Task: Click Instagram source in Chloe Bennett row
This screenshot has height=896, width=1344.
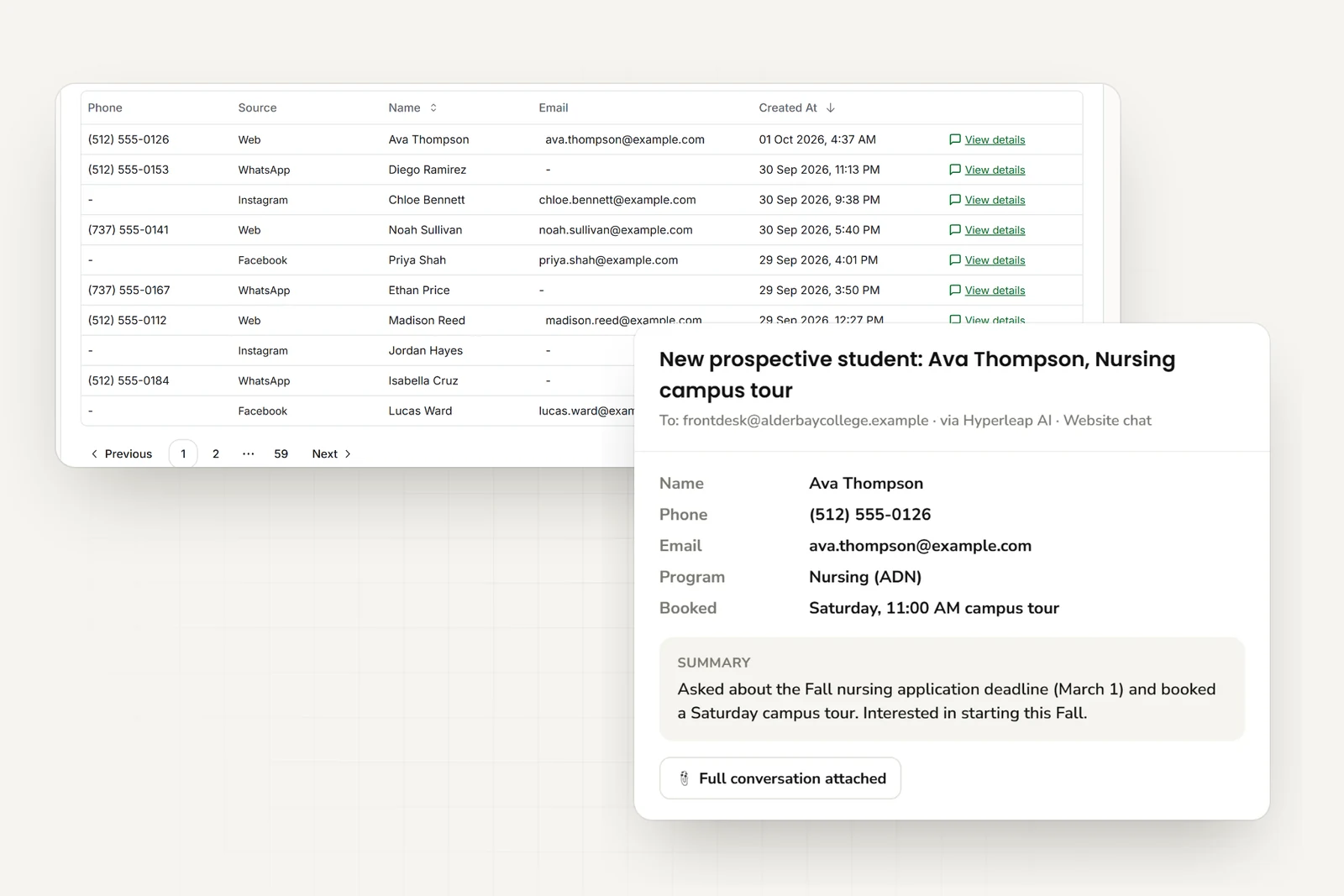Action: 263,200
